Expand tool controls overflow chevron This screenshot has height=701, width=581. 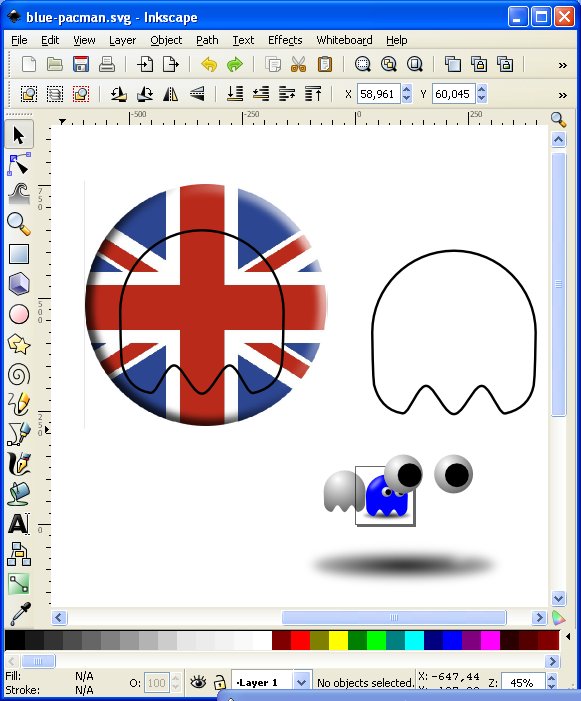(x=563, y=95)
